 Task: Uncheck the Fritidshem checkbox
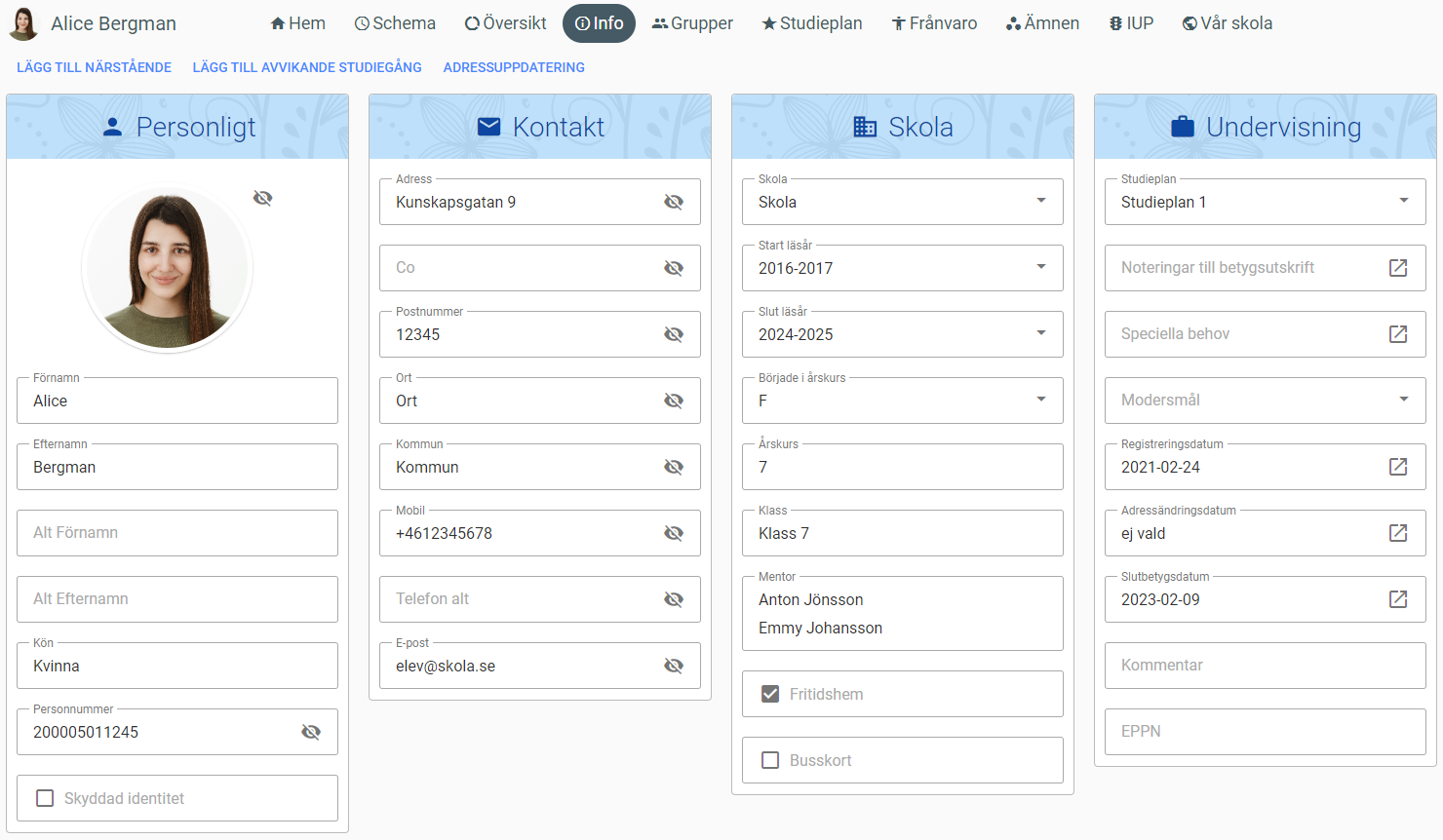pyautogui.click(x=770, y=694)
